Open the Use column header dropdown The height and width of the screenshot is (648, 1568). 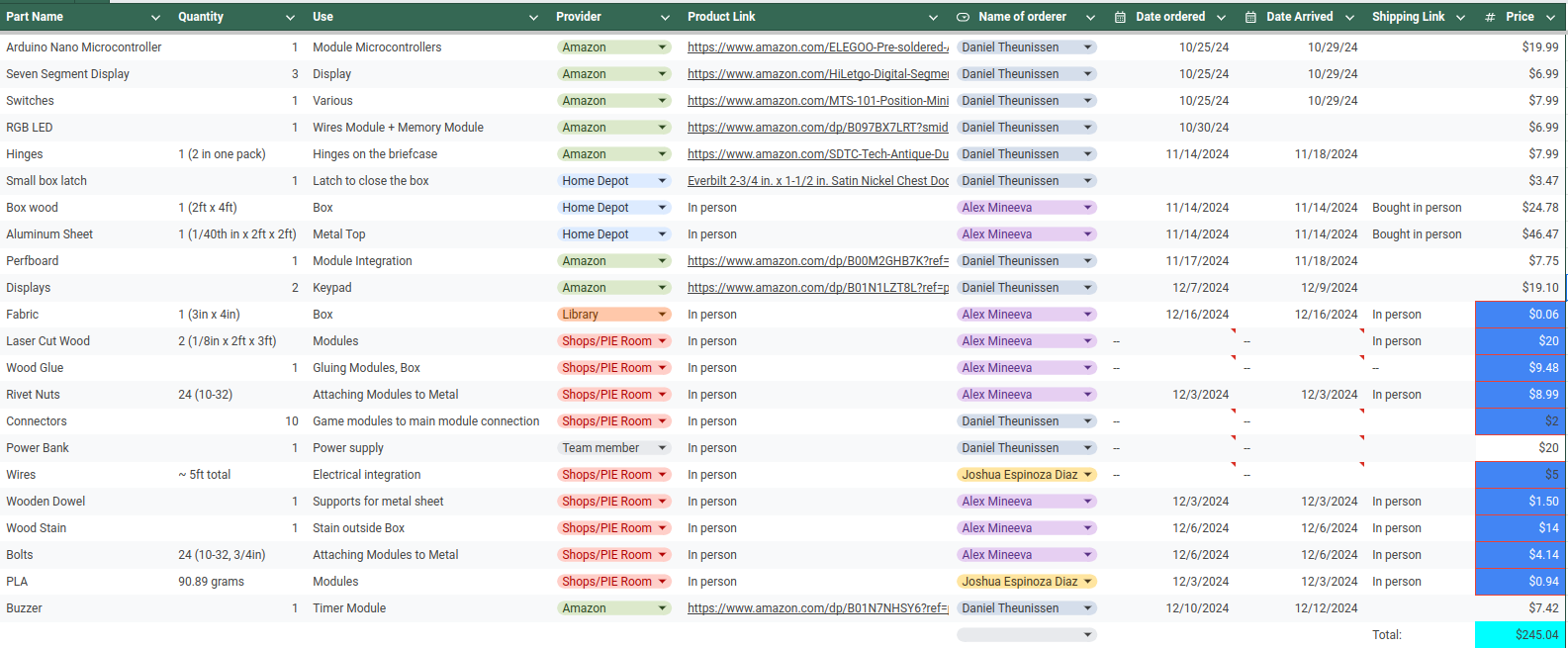click(x=533, y=17)
